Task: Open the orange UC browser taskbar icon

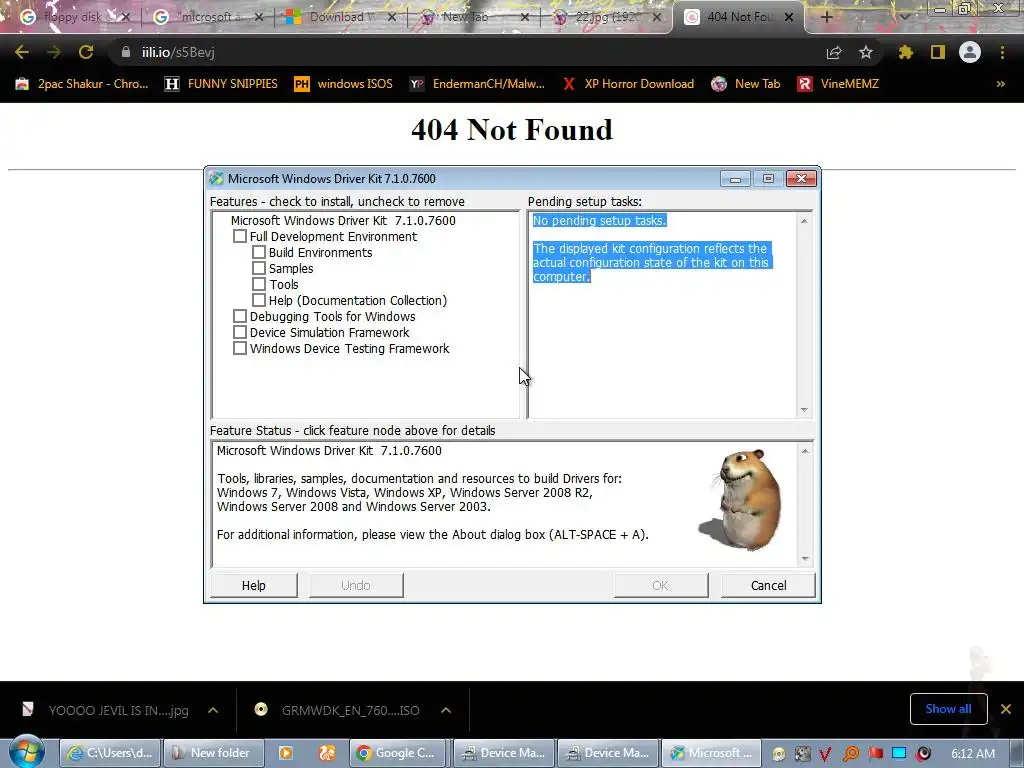Action: pos(327,753)
